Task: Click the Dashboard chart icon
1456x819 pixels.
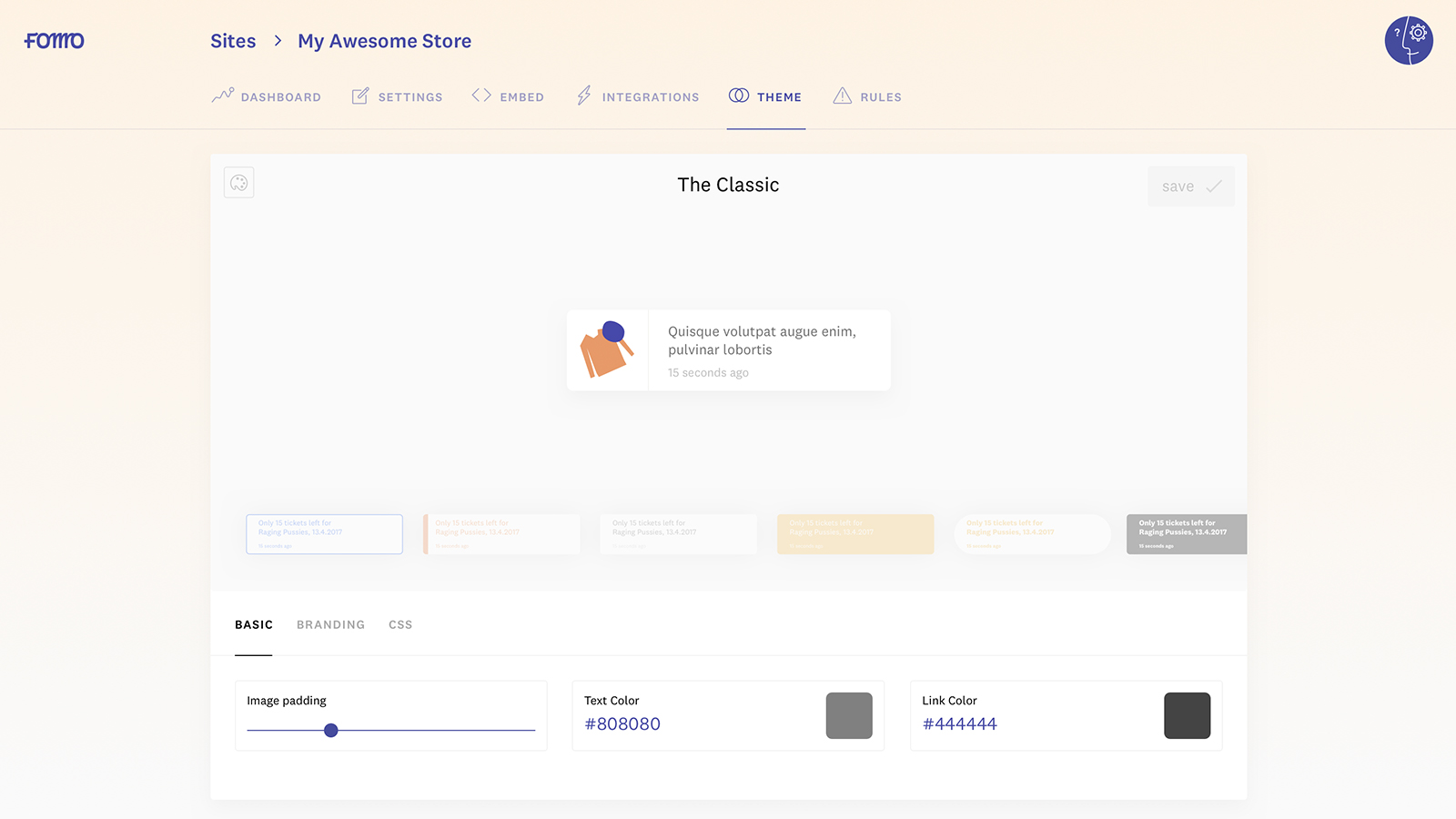Action: tap(223, 96)
